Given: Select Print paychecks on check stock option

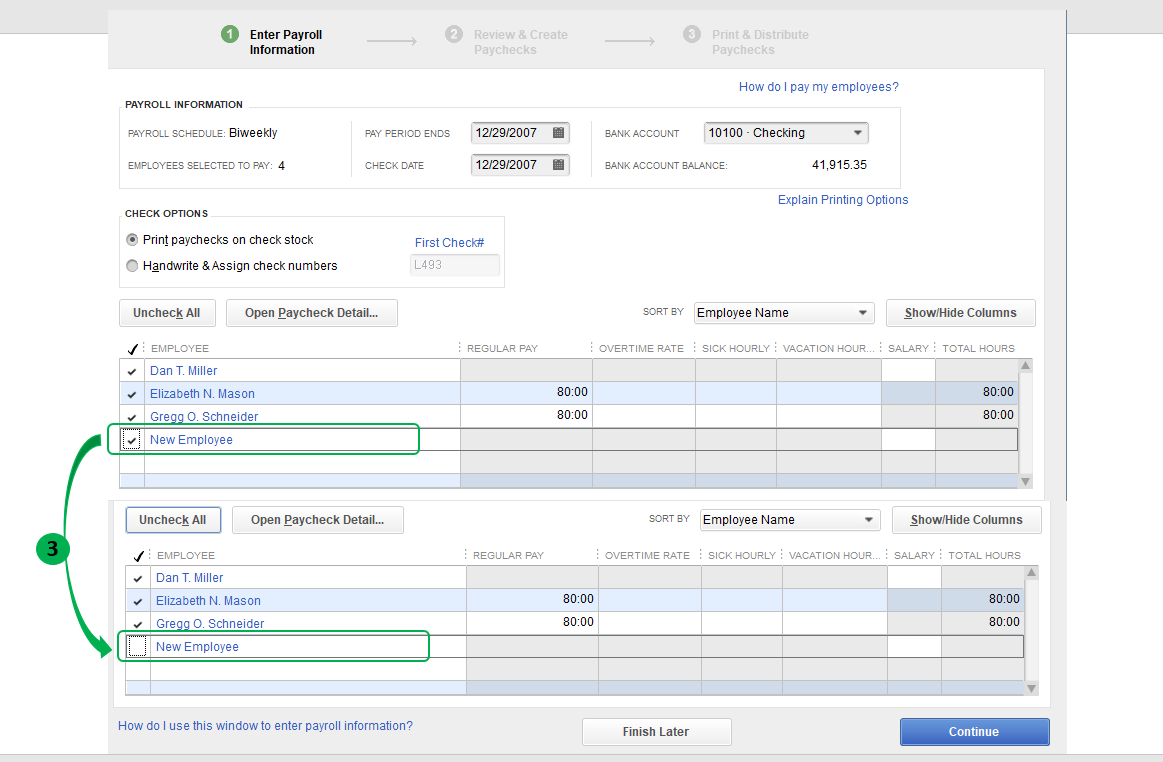Looking at the screenshot, I should click(132, 240).
